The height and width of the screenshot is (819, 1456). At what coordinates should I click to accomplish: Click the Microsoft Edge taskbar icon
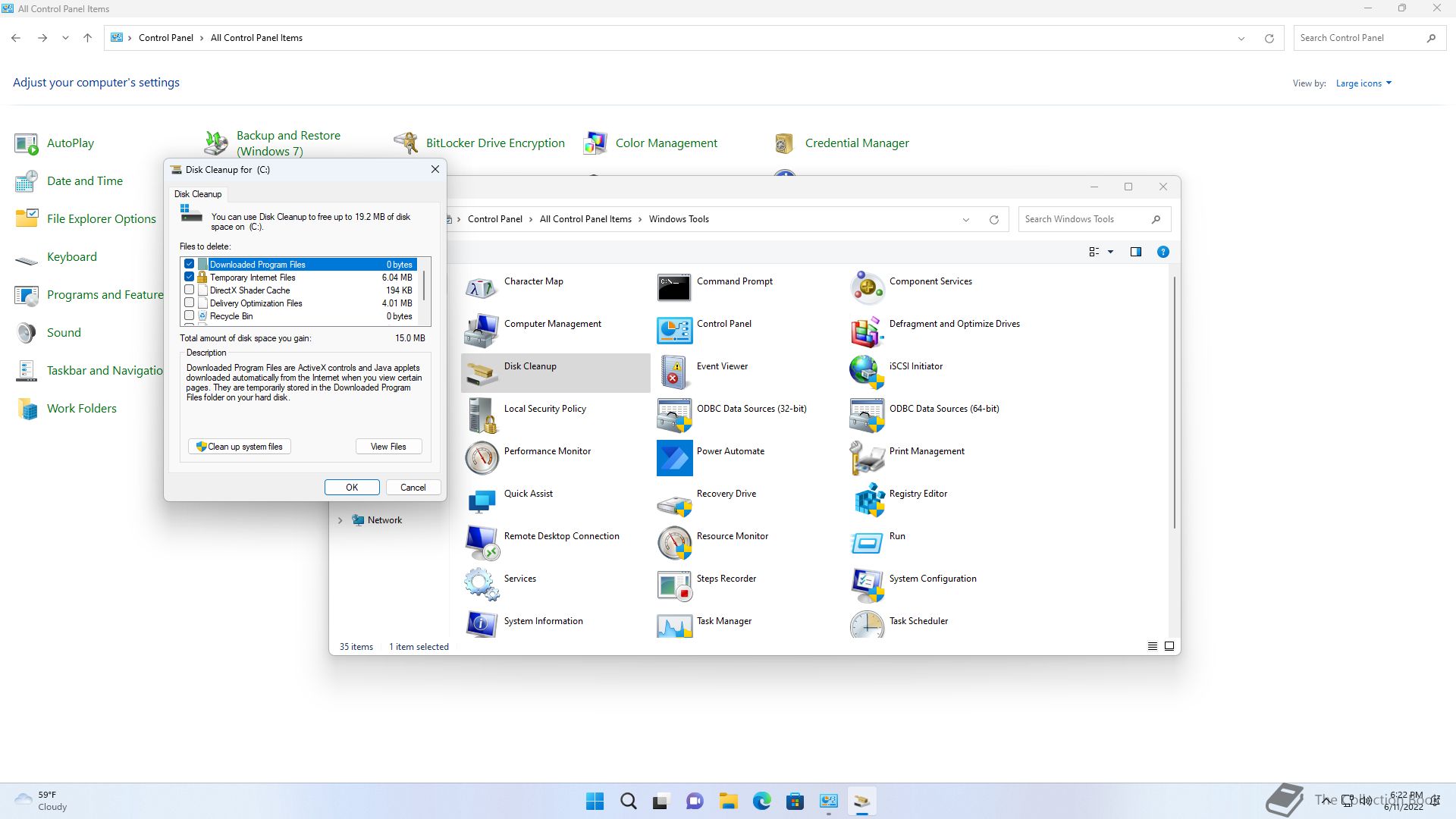click(761, 801)
